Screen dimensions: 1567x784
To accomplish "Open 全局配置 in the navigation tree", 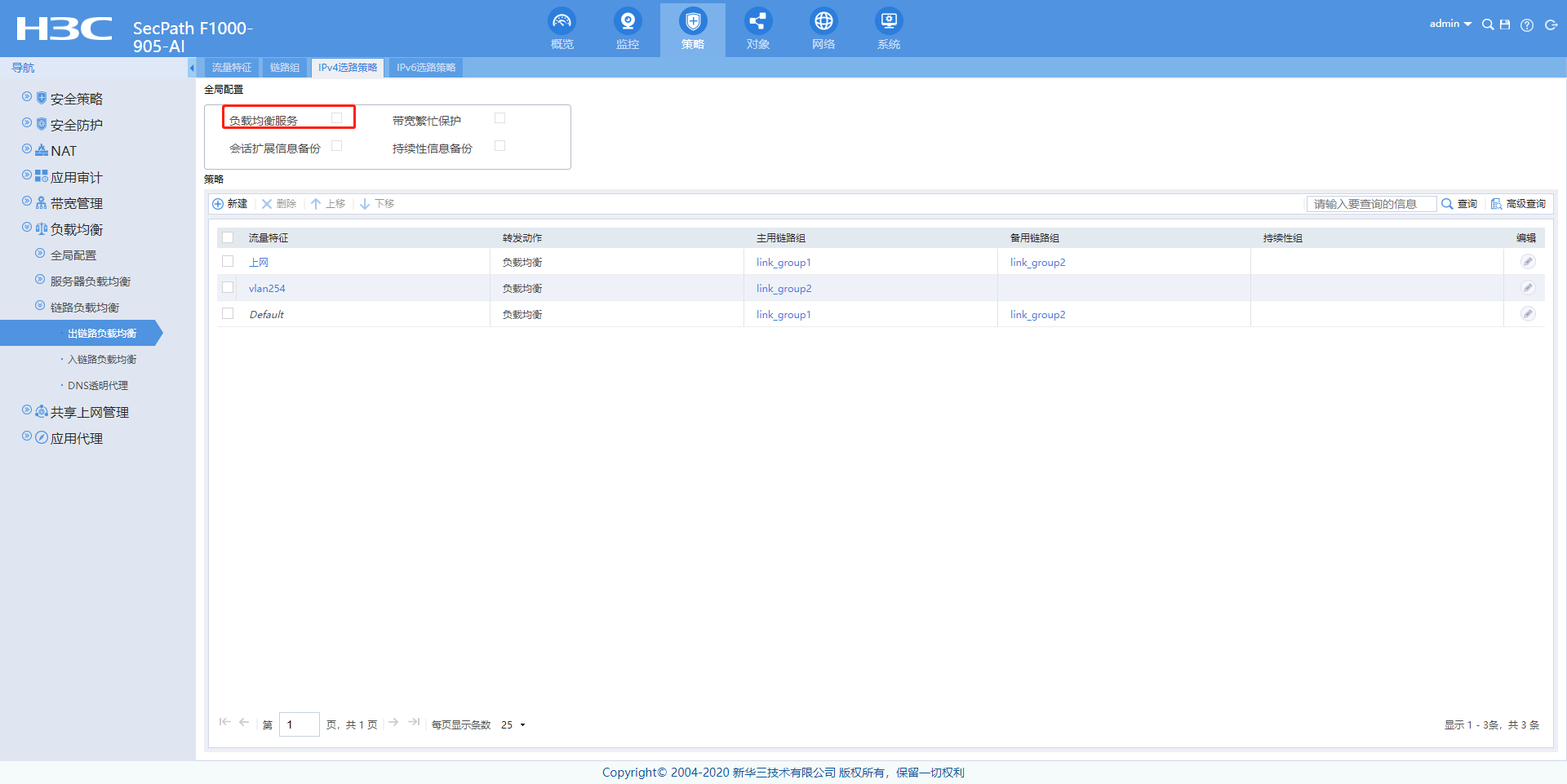I will tap(73, 255).
